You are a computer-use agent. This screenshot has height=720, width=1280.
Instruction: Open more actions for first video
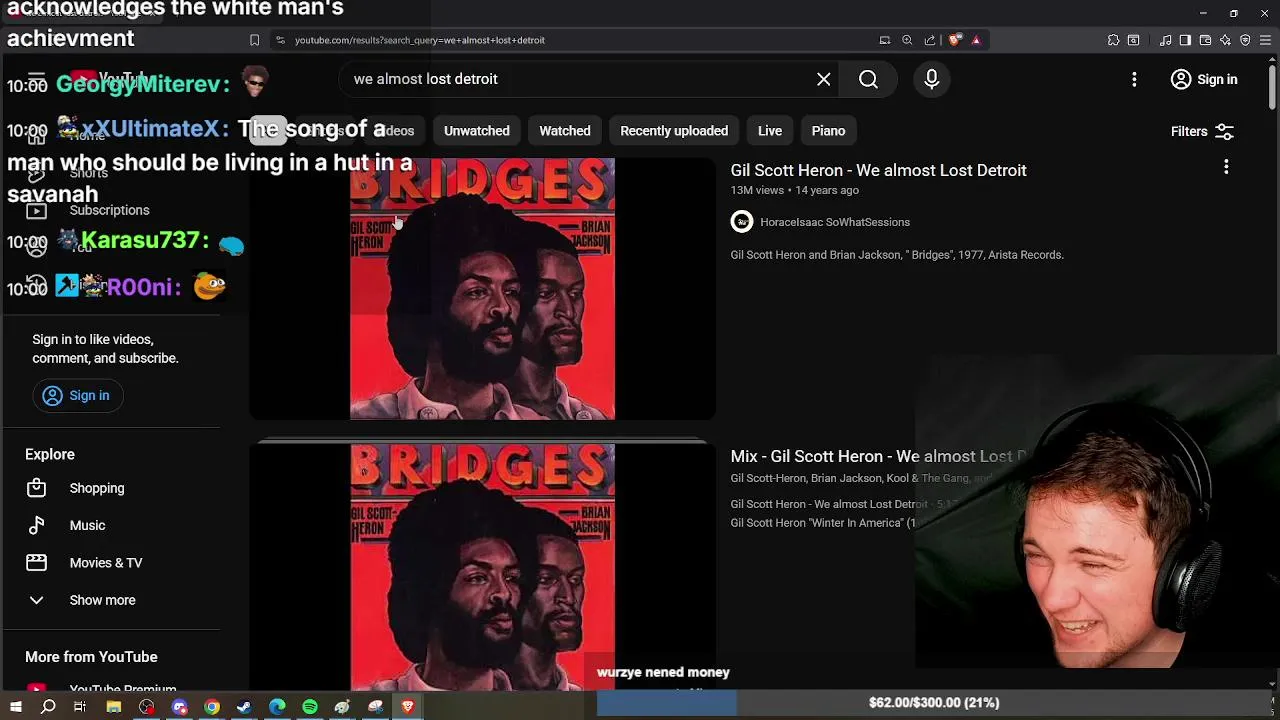[x=1226, y=168]
